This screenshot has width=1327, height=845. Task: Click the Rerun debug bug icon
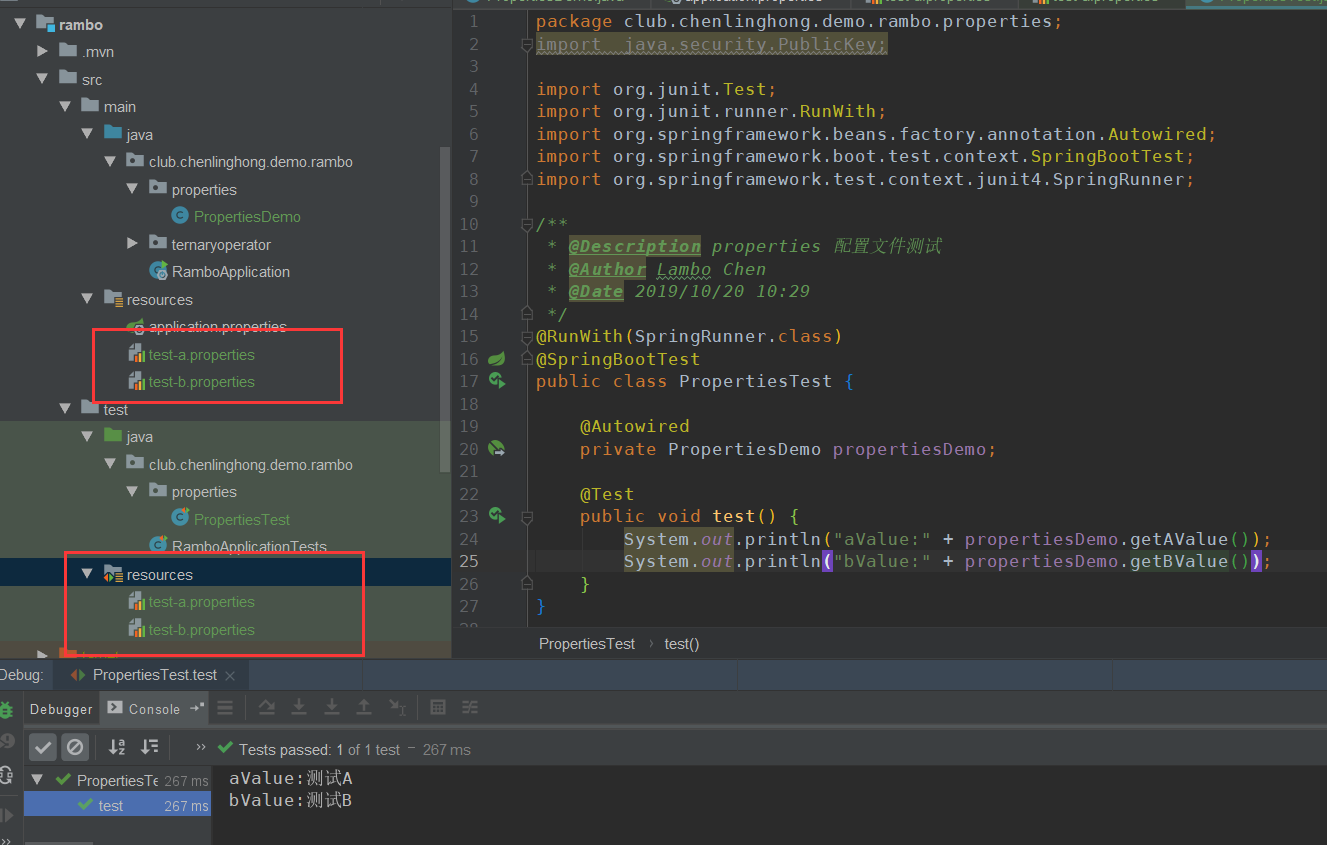pos(6,709)
